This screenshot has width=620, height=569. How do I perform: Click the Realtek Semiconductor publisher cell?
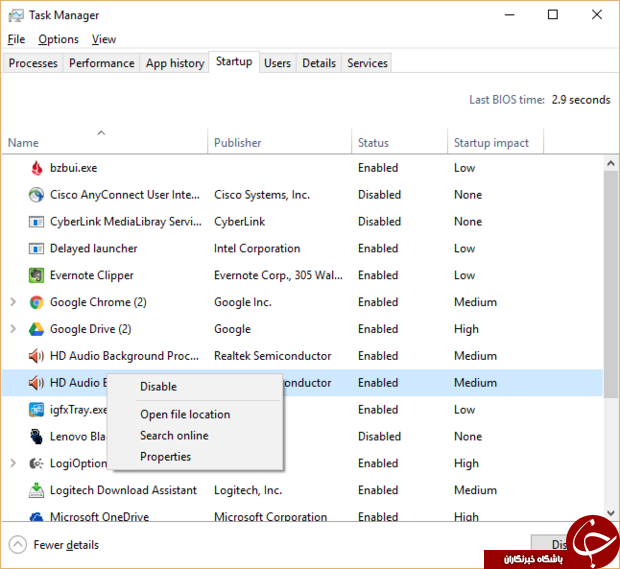(x=272, y=356)
